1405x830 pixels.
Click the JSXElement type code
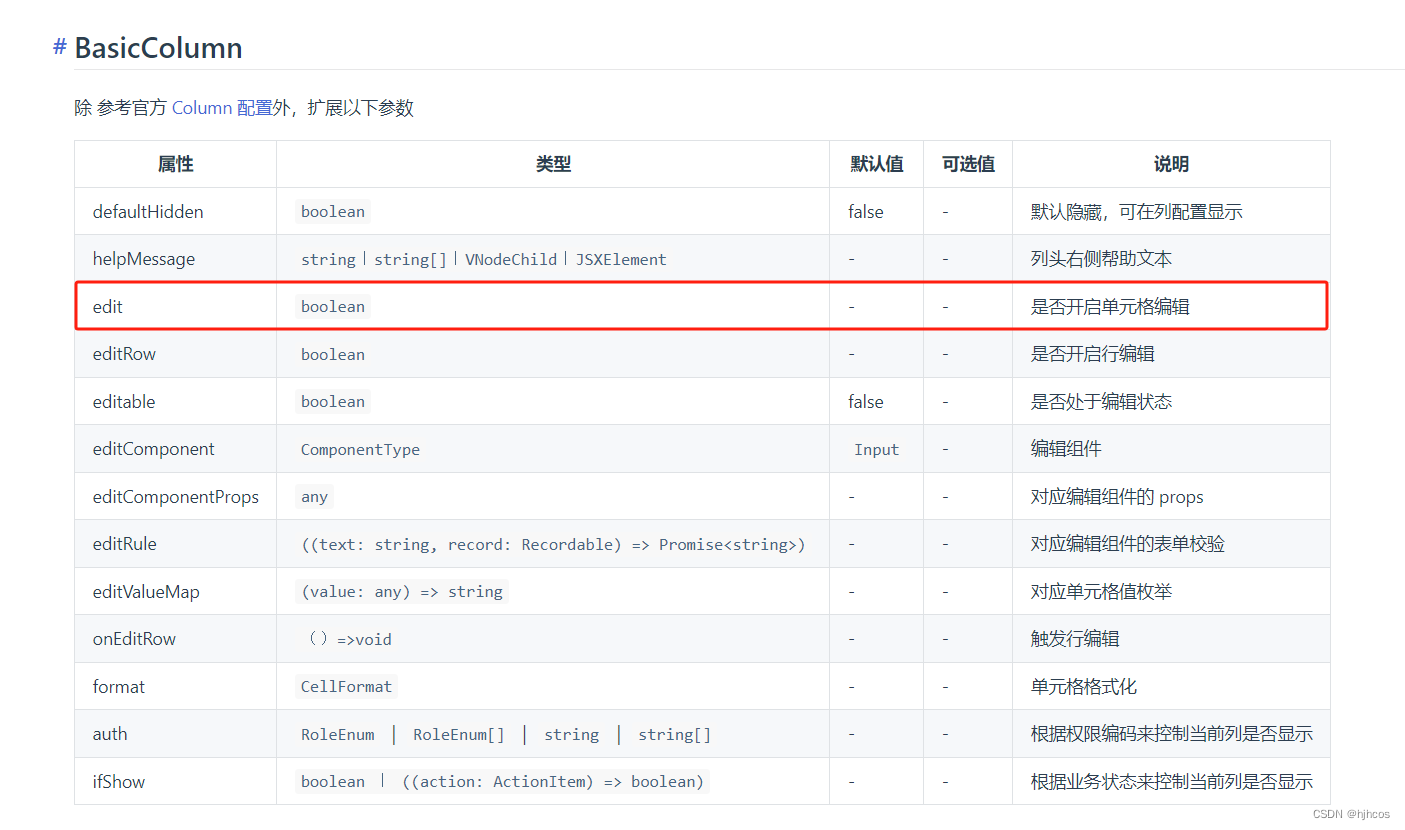click(621, 260)
